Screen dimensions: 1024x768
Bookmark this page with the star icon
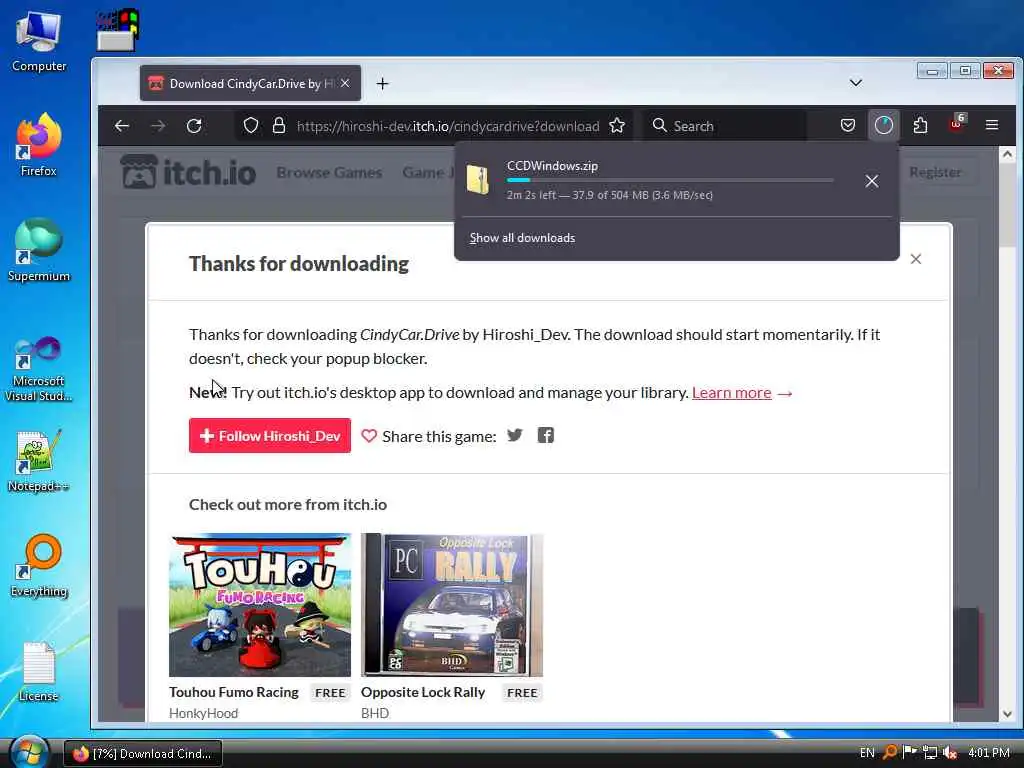click(x=617, y=125)
